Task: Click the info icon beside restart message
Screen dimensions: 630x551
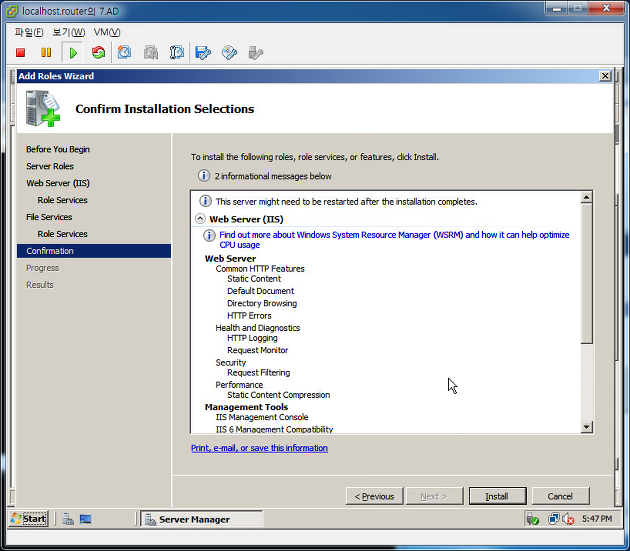Action: [x=205, y=201]
